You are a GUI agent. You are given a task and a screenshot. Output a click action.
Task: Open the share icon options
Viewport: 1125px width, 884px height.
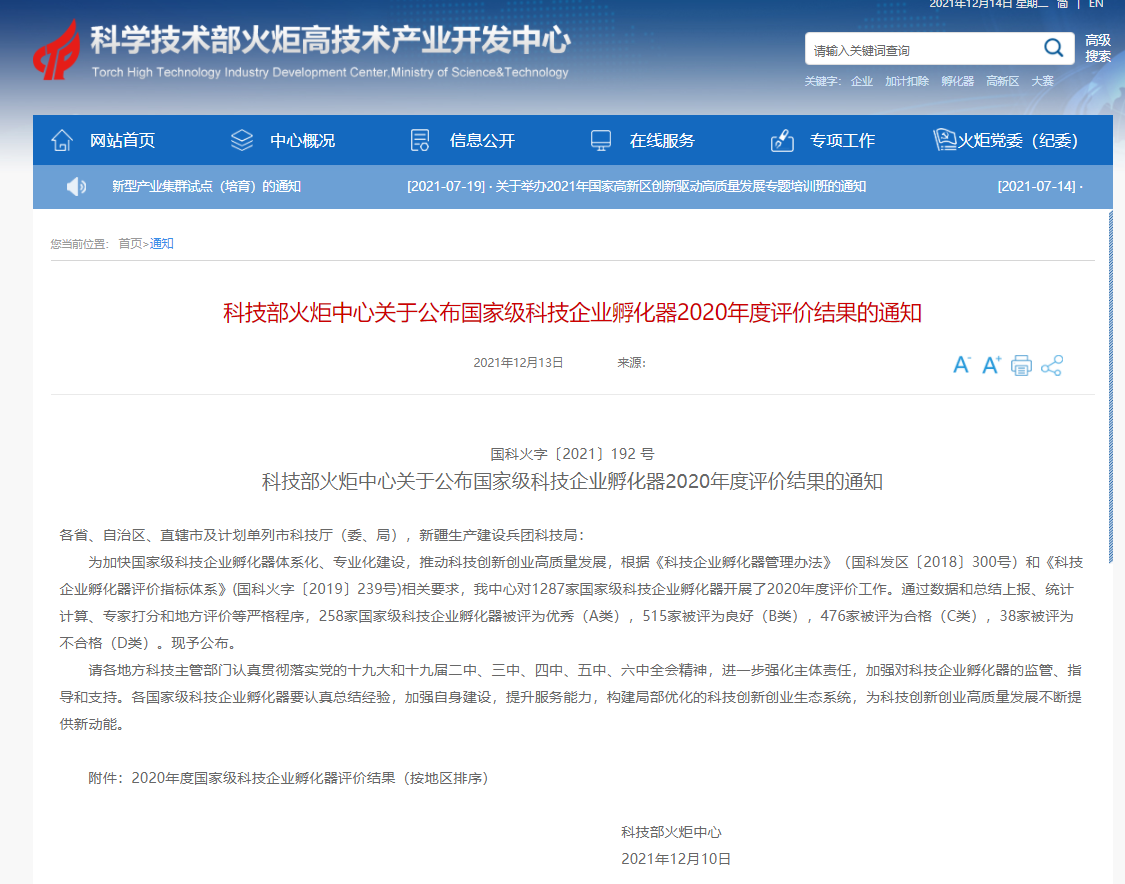click(1051, 366)
